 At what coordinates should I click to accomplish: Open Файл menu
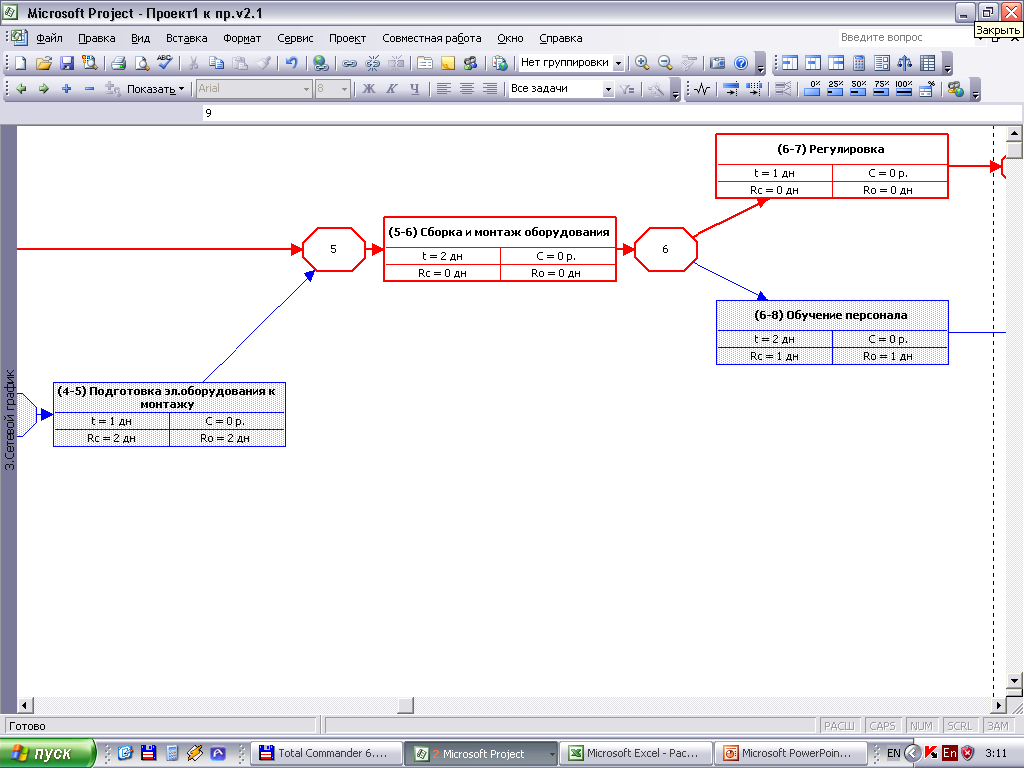pyautogui.click(x=50, y=39)
